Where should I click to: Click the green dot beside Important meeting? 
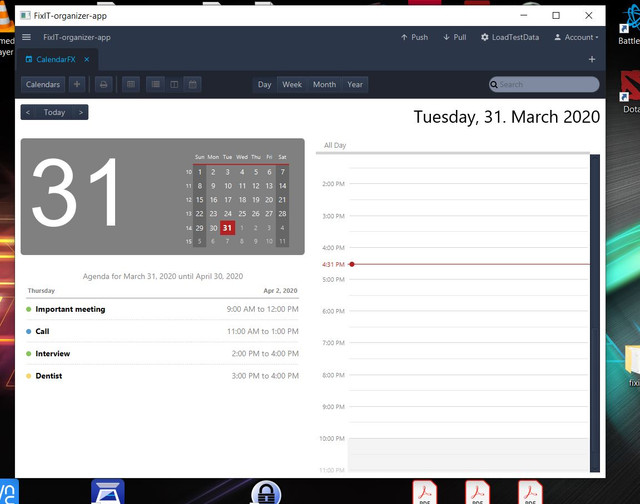pos(29,309)
